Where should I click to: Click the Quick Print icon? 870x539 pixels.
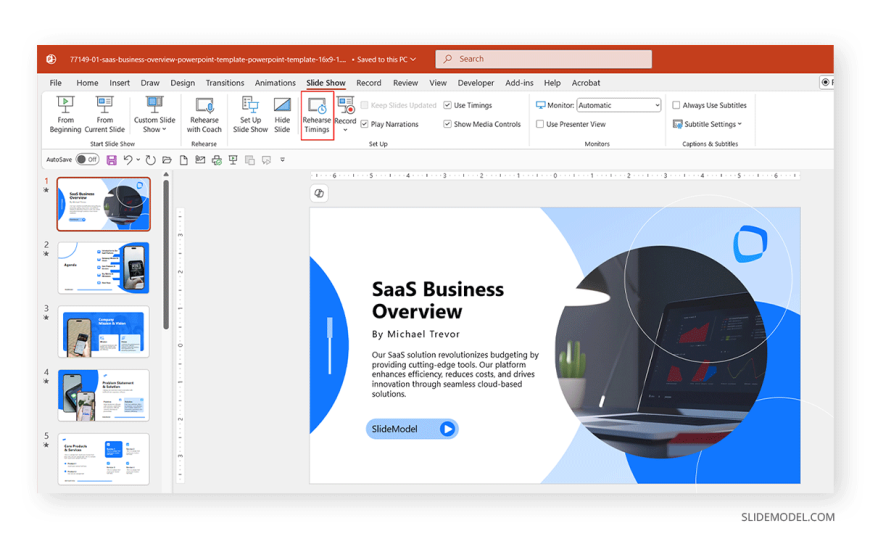point(217,160)
